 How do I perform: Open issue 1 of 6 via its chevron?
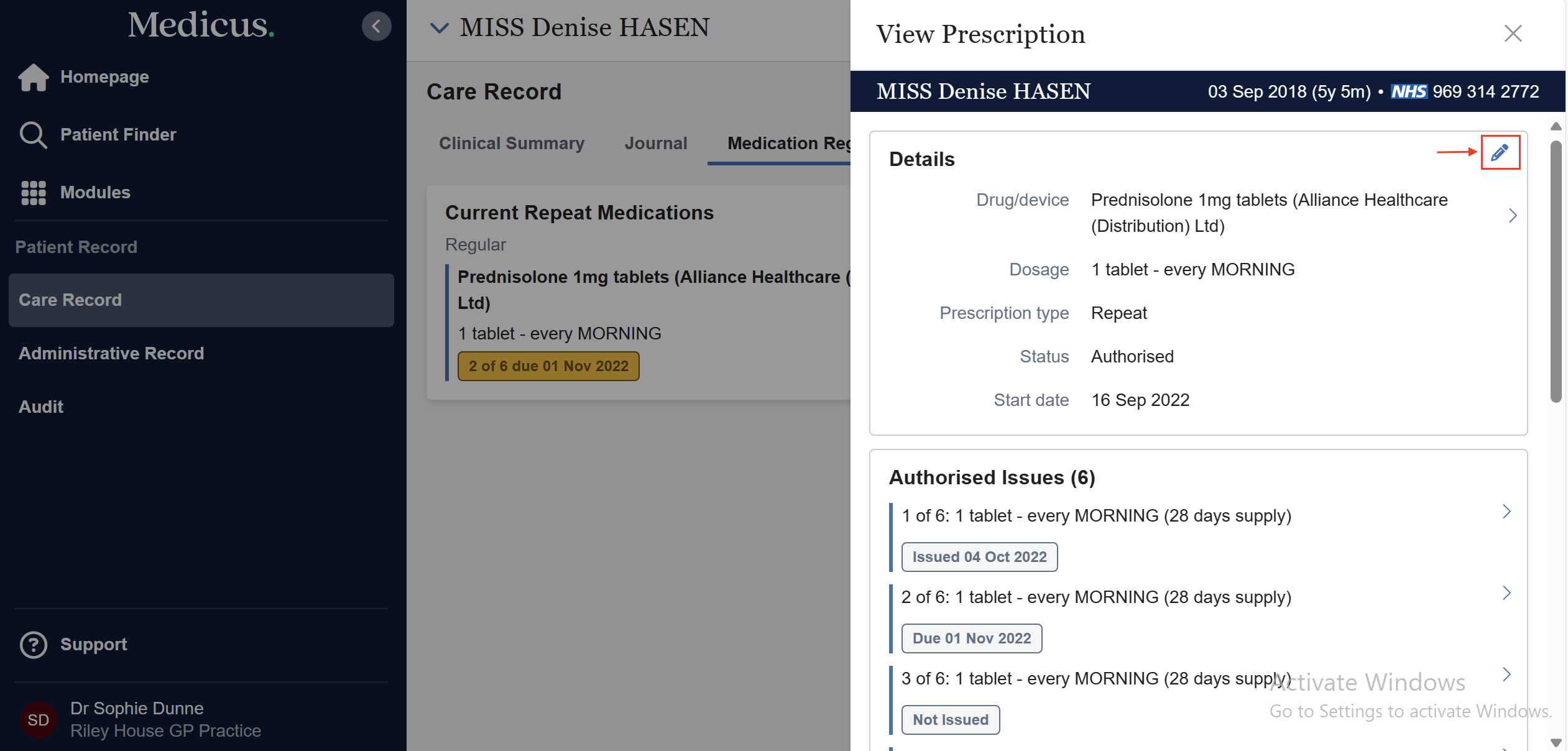[x=1506, y=511]
